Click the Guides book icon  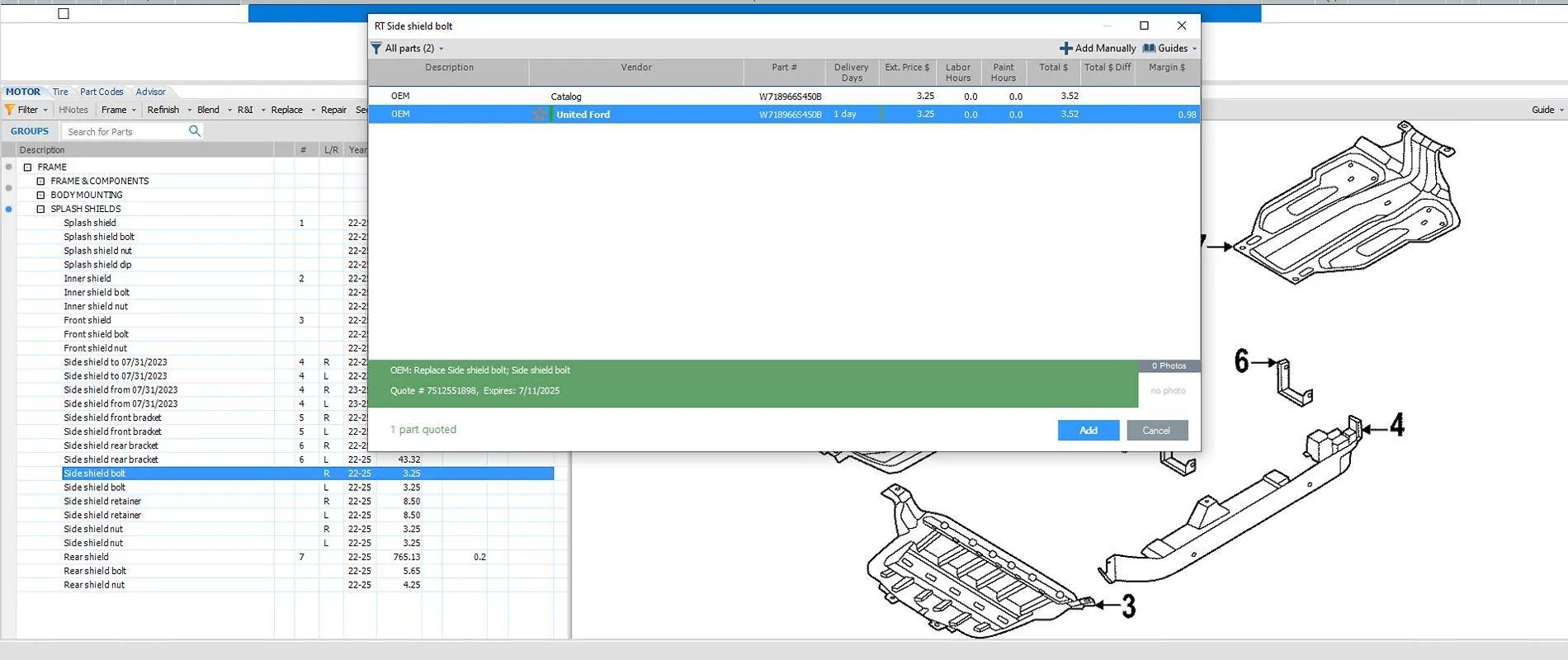click(x=1149, y=49)
